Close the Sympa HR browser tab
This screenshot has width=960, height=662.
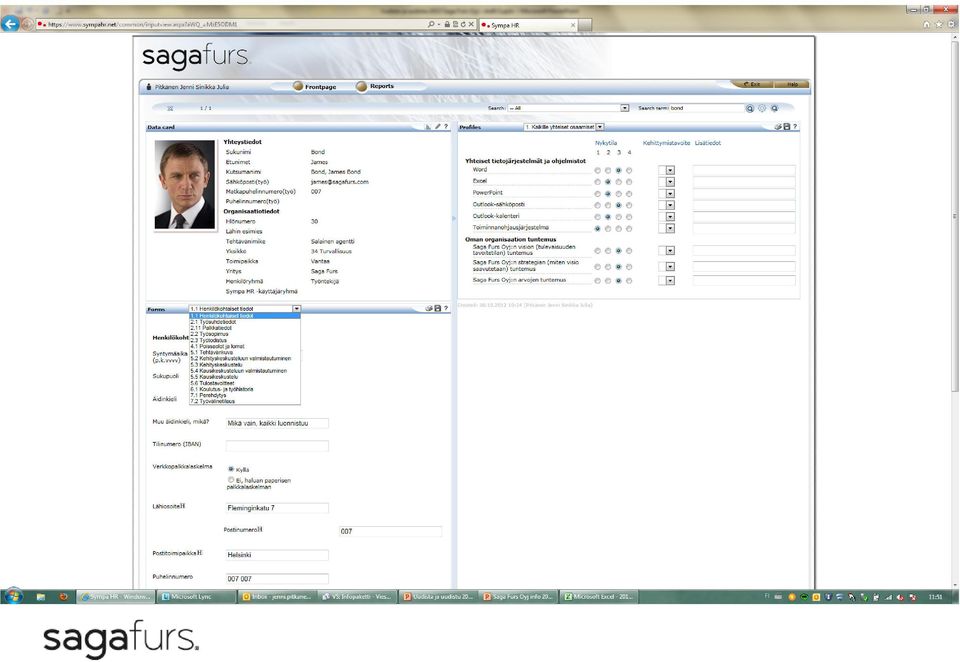[x=573, y=25]
